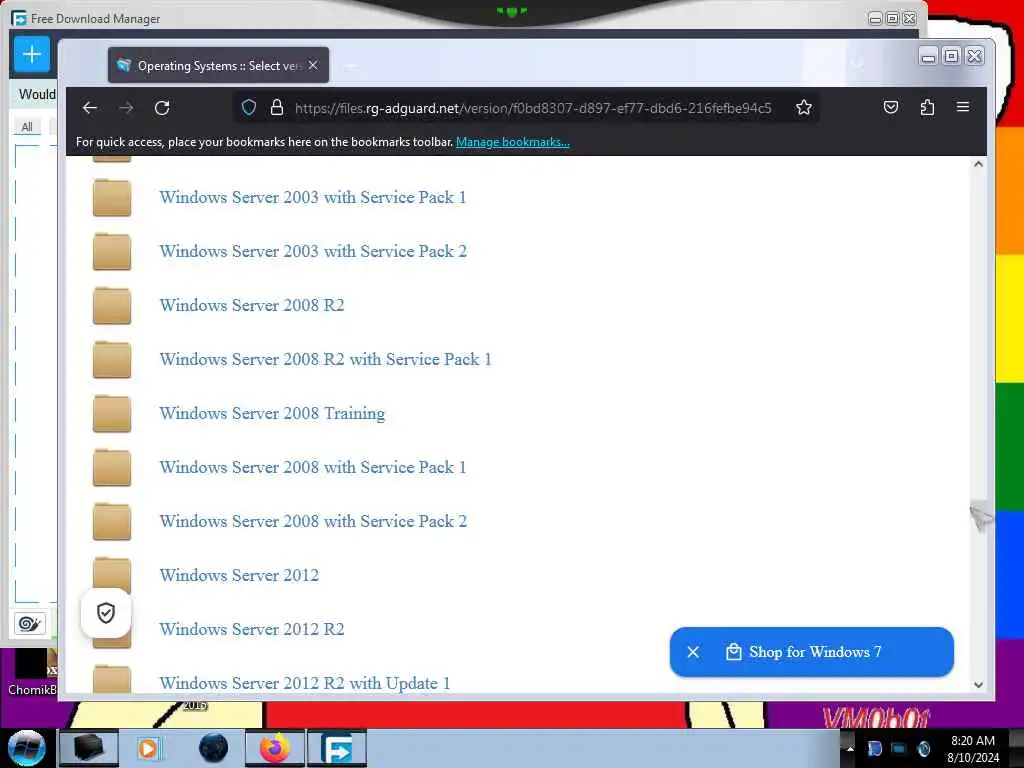Image resolution: width=1024 pixels, height=768 pixels.
Task: Click the page scrollbar up arrow
Action: click(x=978, y=164)
